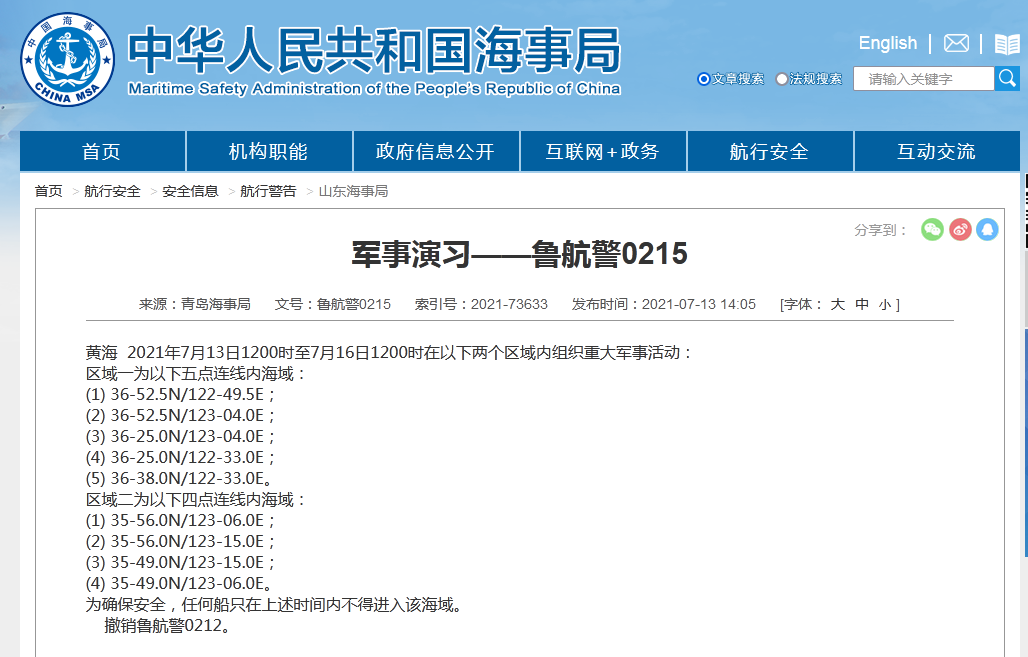Viewport: 1028px width, 657px height.
Task: Share article via red Weibo icon
Action: coord(960,230)
